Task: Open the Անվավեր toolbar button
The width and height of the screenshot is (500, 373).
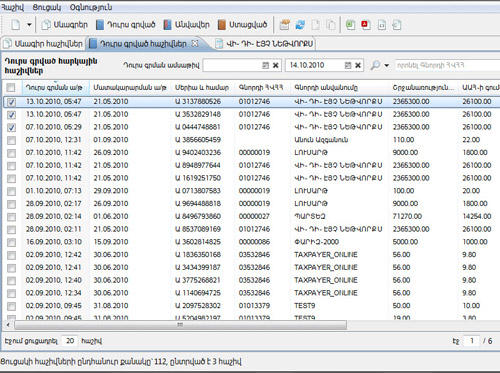Action: click(x=186, y=25)
